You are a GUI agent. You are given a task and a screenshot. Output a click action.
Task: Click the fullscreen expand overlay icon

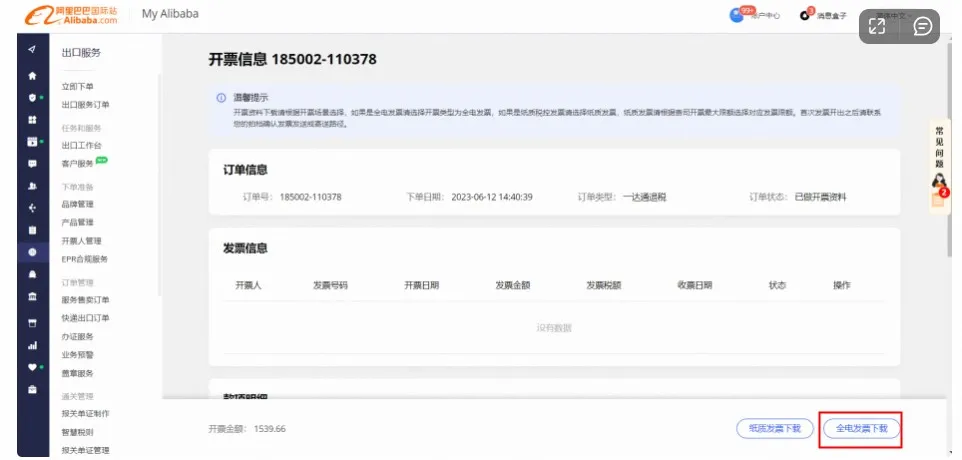tap(877, 26)
